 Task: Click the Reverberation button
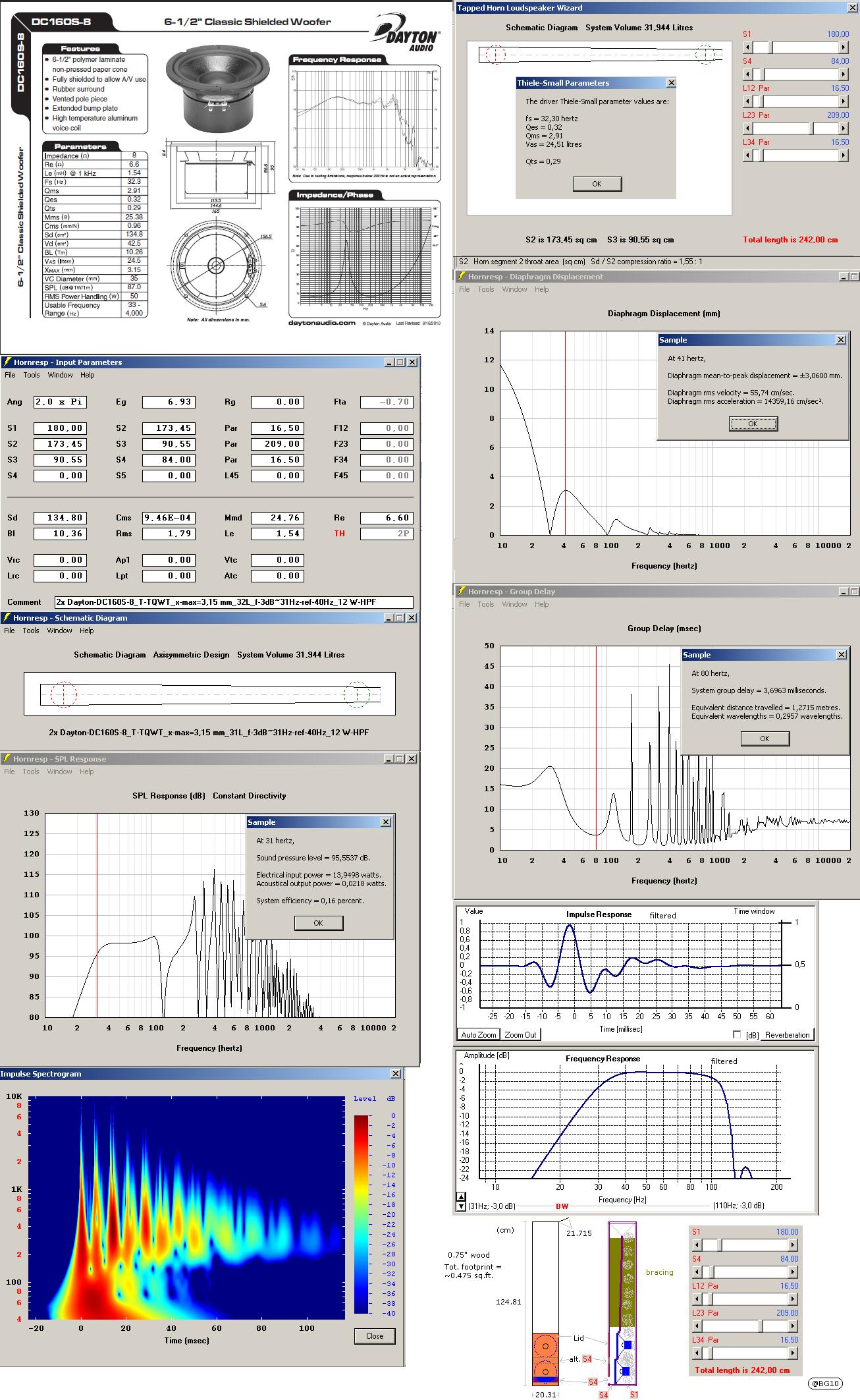coord(787,1034)
